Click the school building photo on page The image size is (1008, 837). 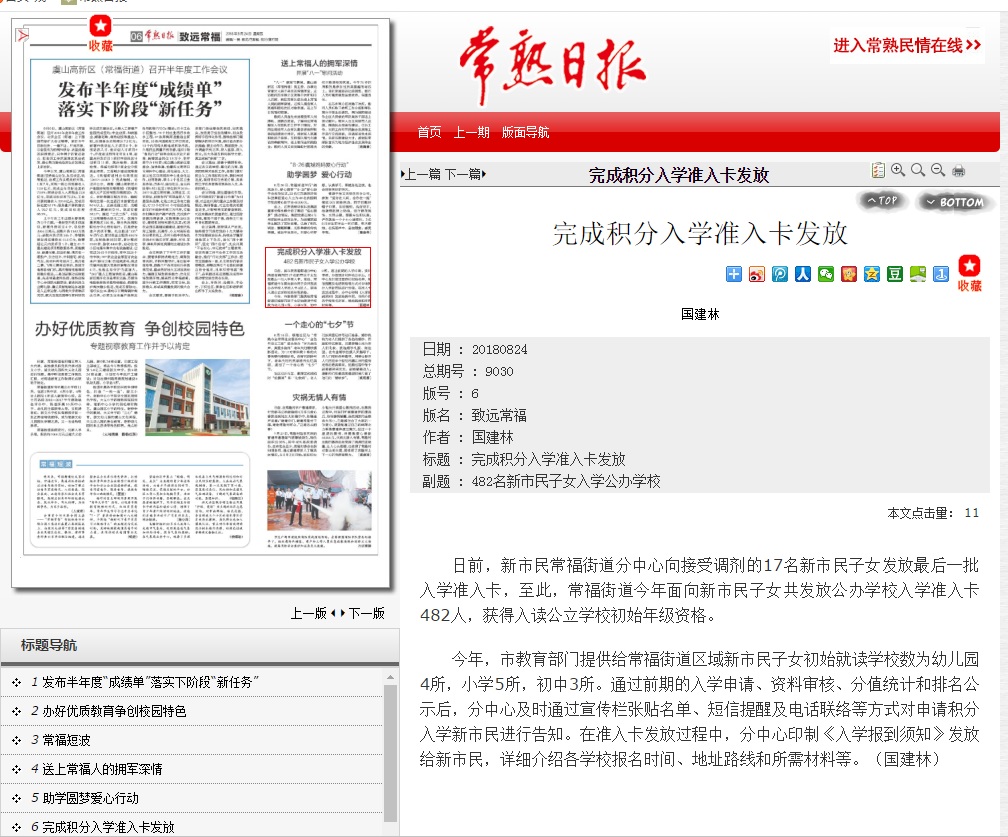coord(197,396)
